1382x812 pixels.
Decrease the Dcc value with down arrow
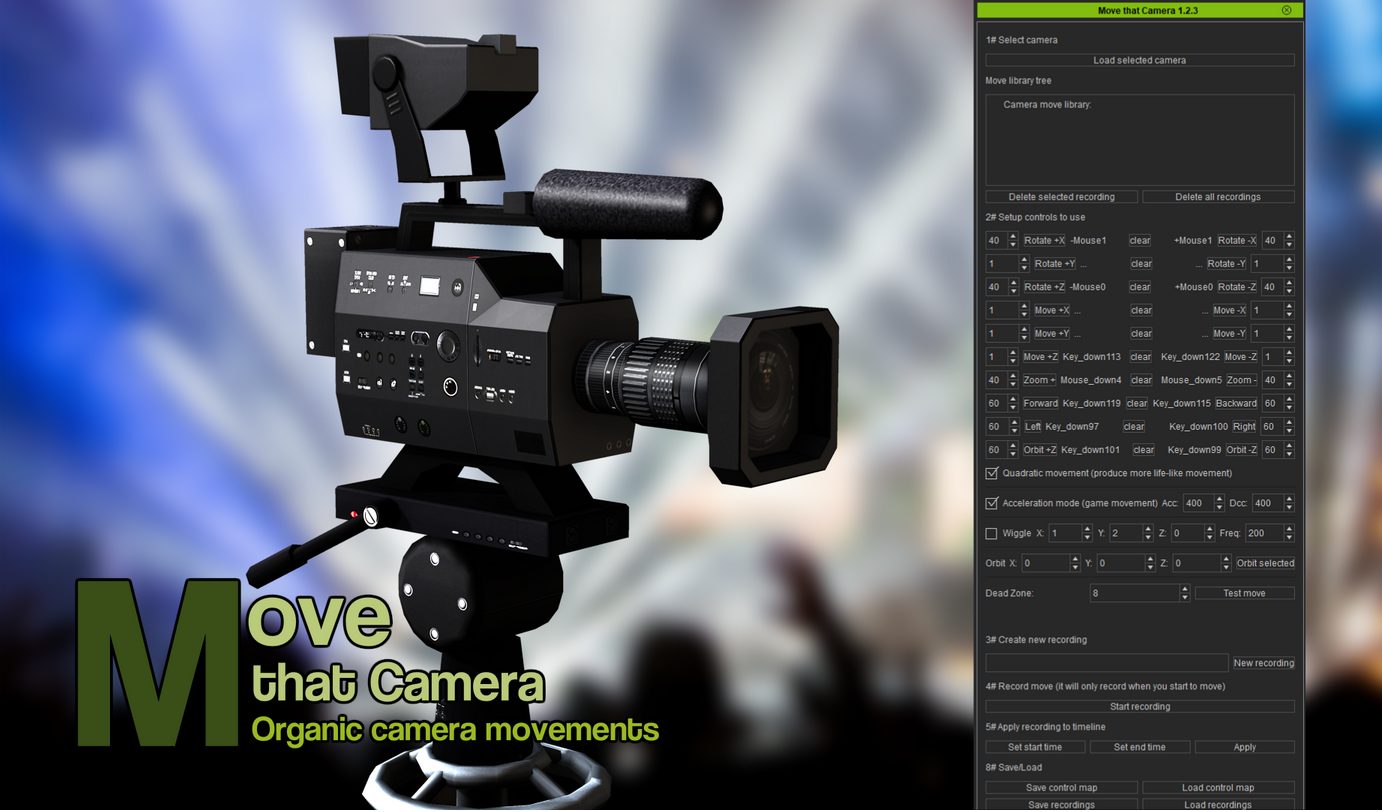coord(1289,507)
